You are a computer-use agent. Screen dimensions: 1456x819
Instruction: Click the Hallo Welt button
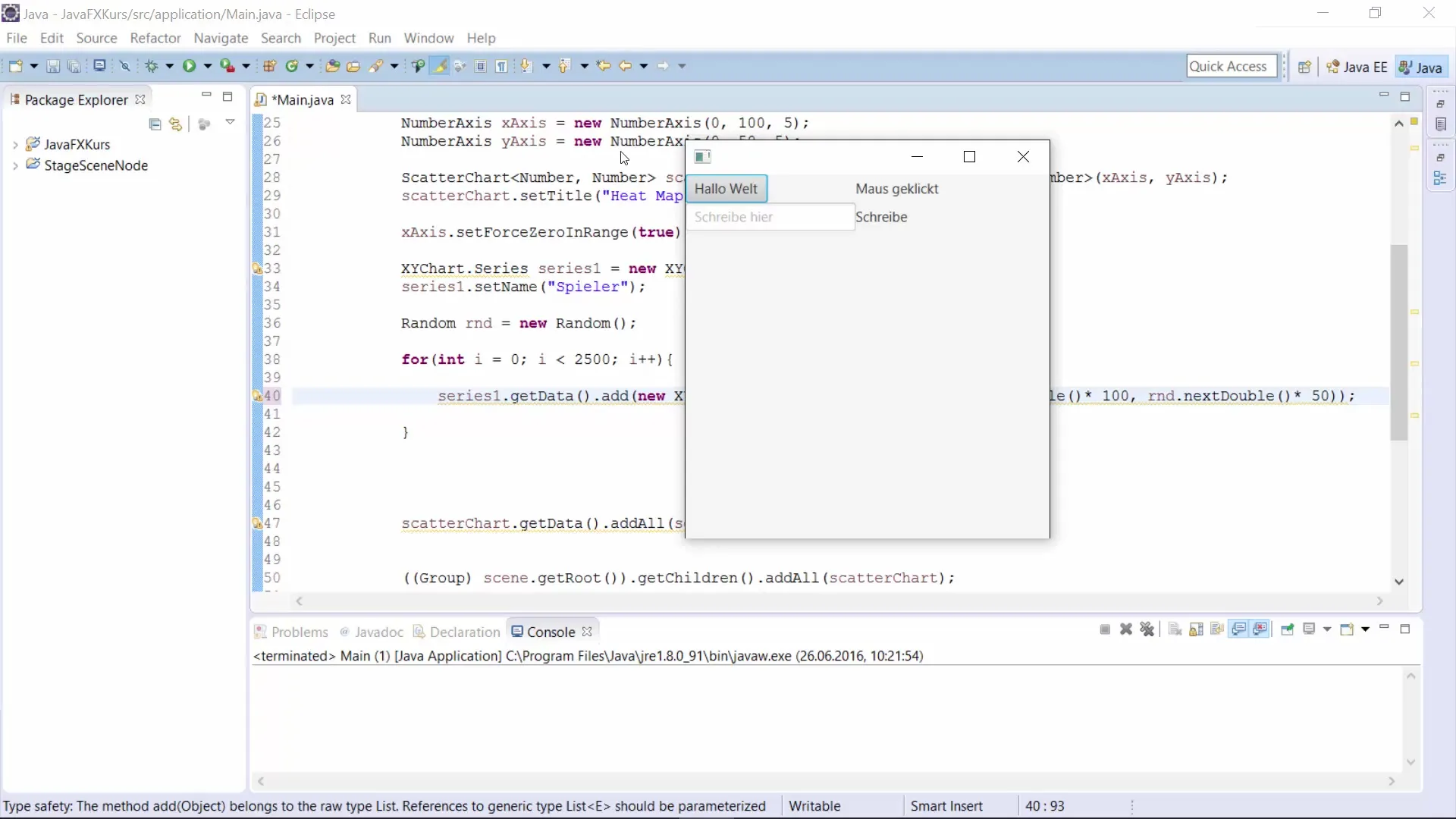click(726, 189)
